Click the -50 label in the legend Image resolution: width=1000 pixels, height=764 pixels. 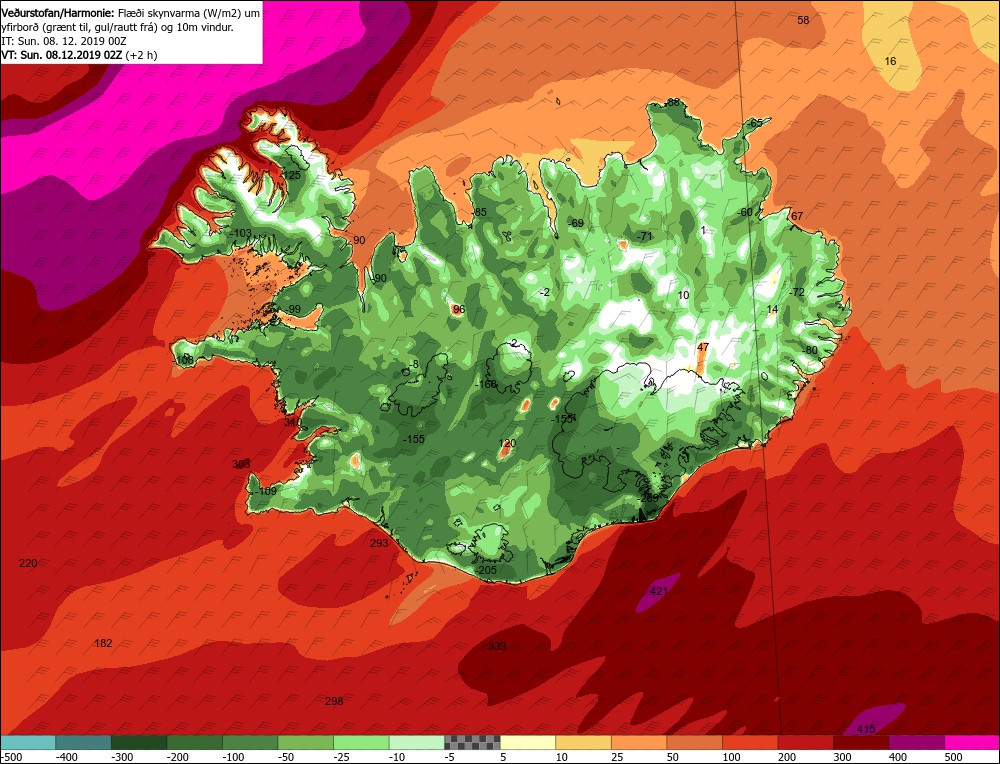(x=288, y=757)
